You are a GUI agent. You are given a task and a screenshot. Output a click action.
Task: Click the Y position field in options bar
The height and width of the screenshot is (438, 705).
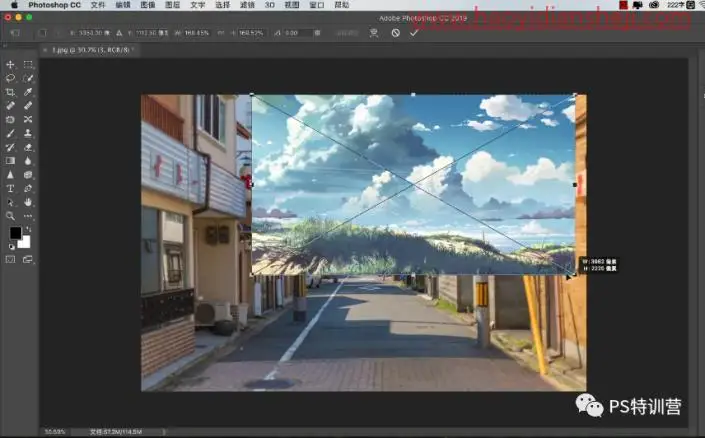click(x=152, y=33)
